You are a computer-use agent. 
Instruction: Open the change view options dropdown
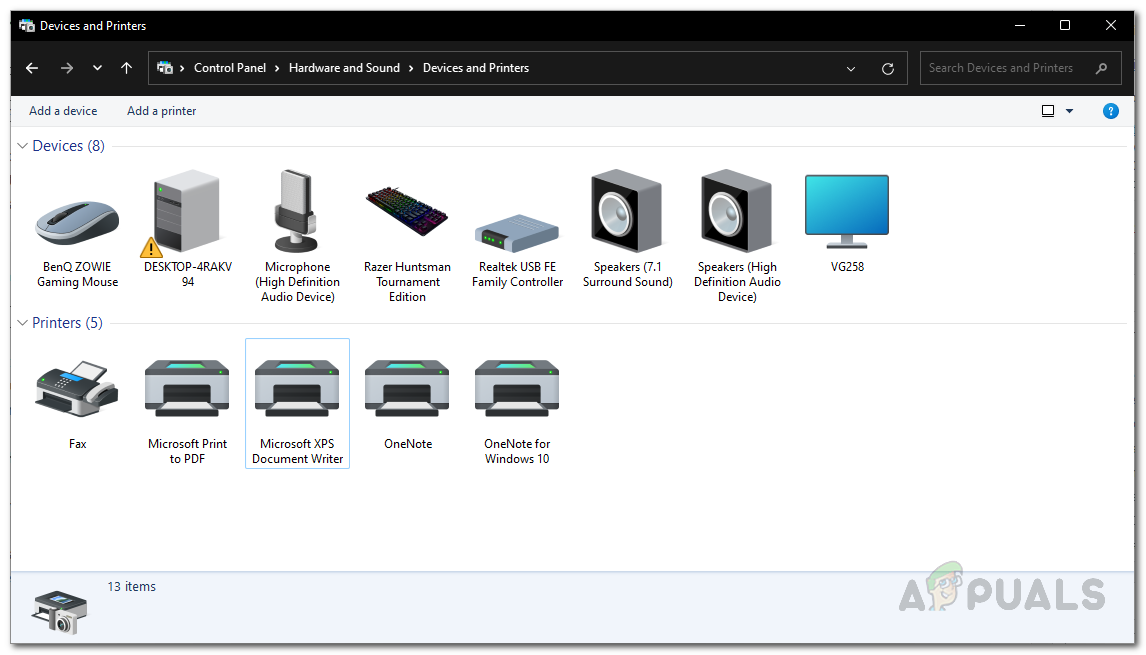tap(1069, 111)
